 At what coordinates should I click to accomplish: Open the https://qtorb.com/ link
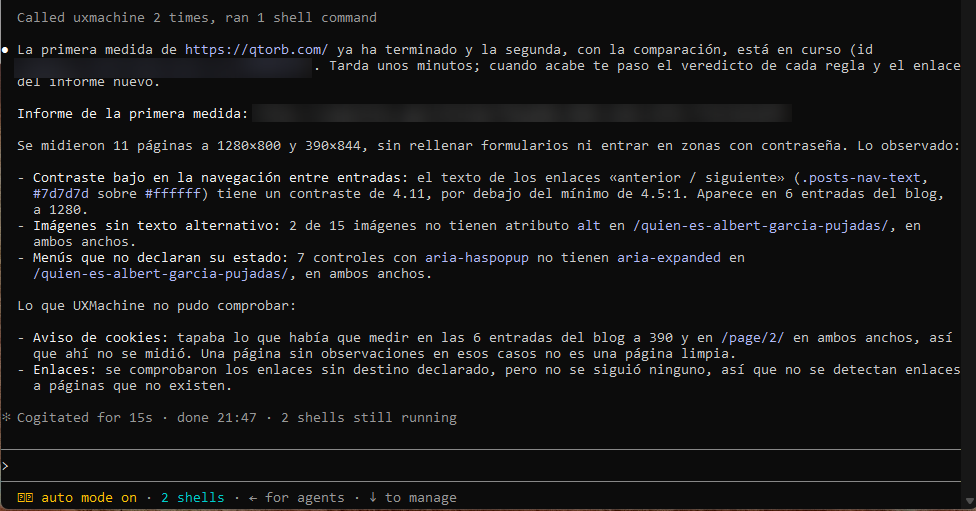[256, 50]
